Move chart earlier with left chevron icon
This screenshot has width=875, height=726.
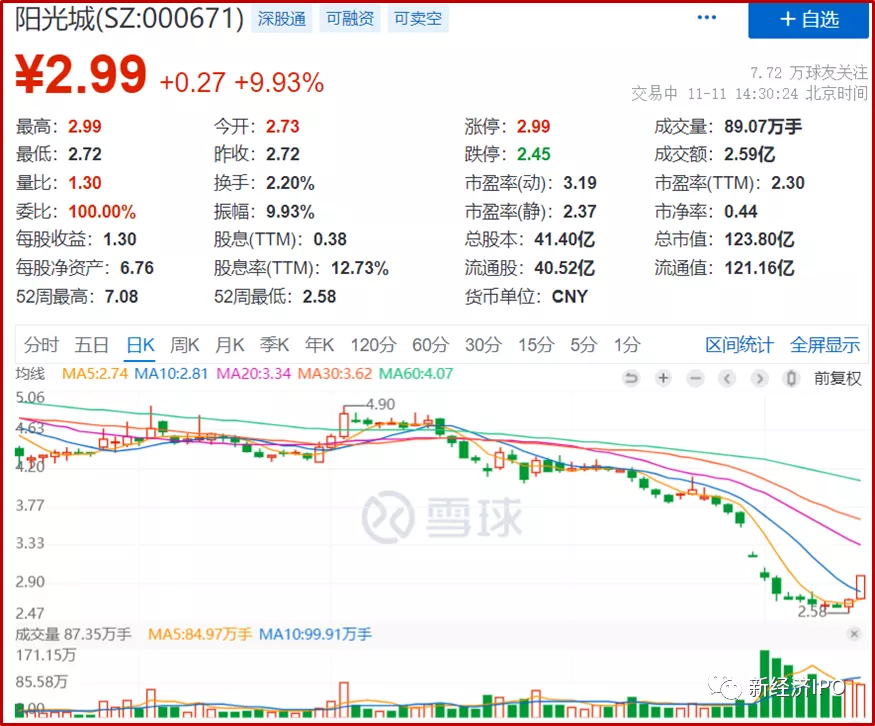tap(727, 379)
